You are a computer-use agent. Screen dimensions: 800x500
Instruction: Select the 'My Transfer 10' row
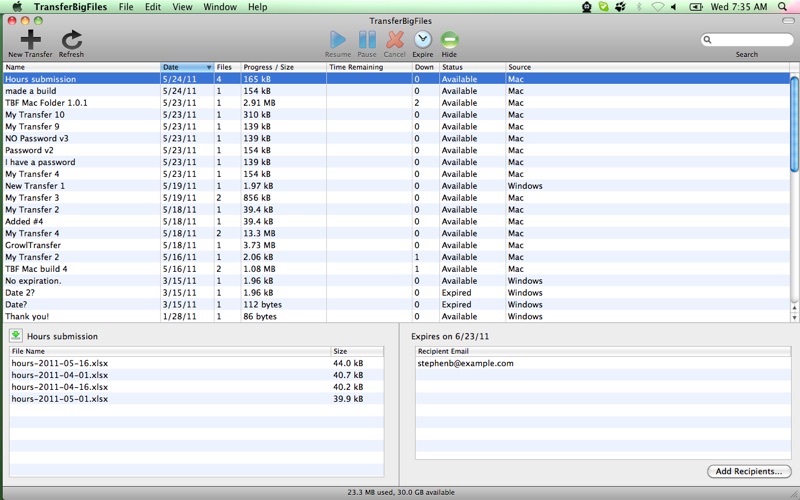[x=396, y=114]
